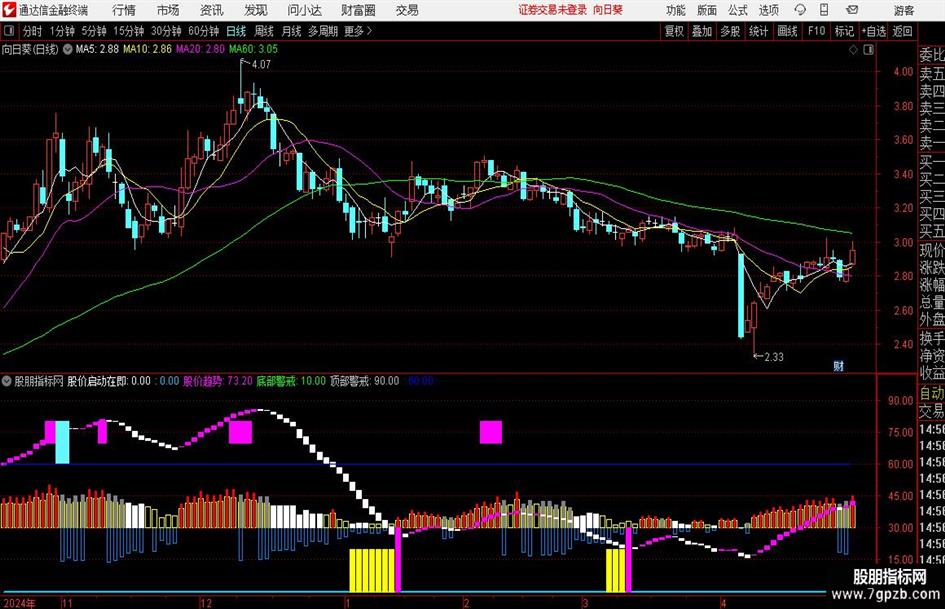Open the 资讯 menu
945x609 pixels.
click(x=212, y=10)
